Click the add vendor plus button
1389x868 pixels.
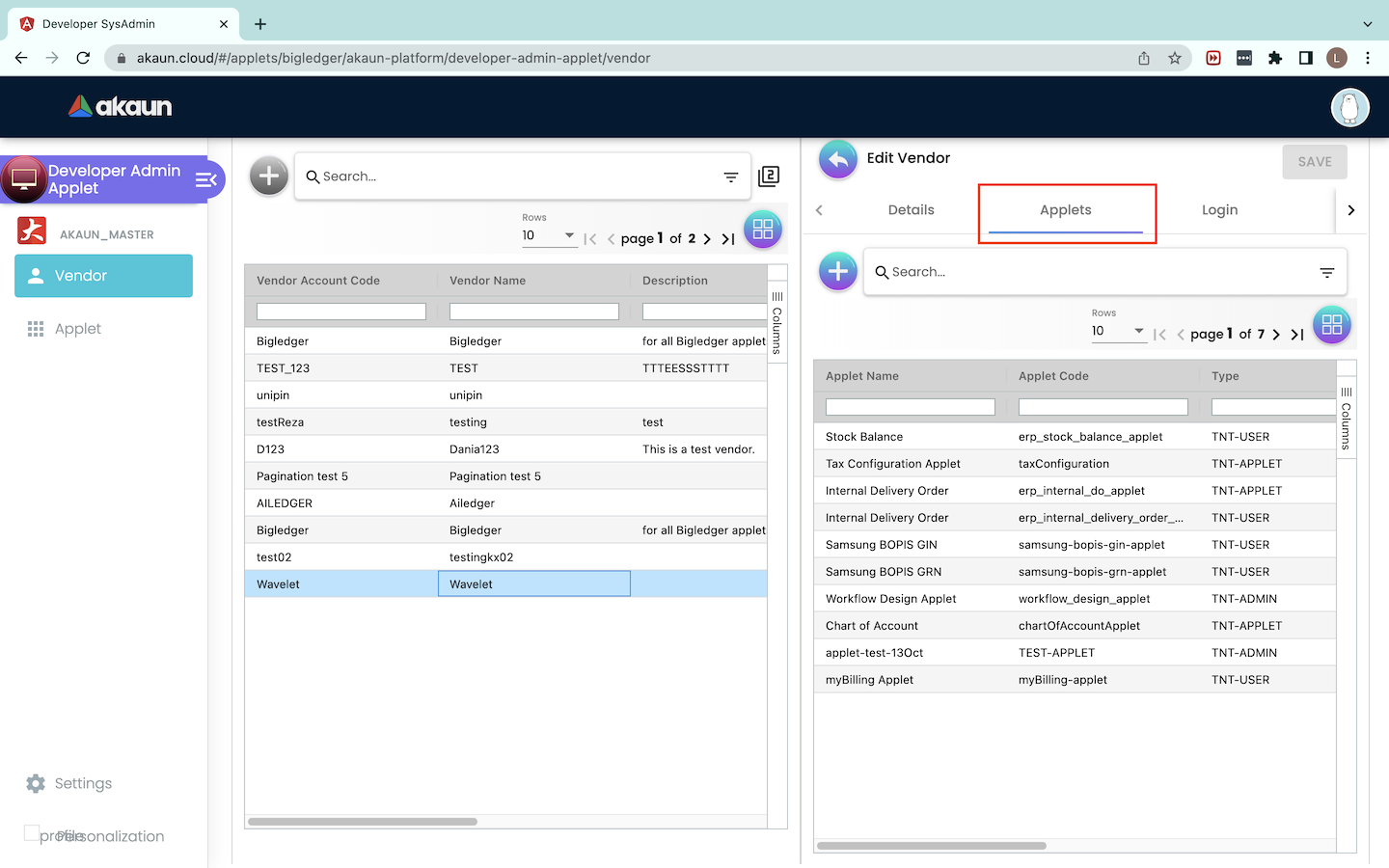(x=269, y=176)
